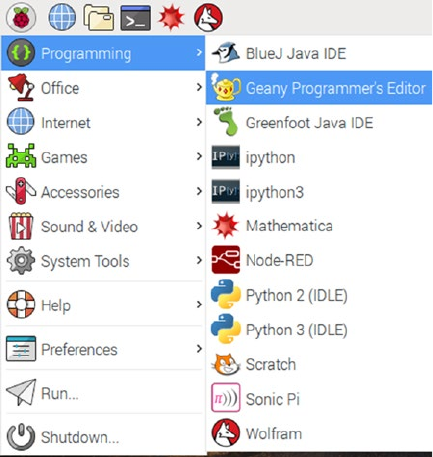This screenshot has width=433, height=457.
Task: Launch the web browser globe icon in the taskbar
Action: pos(62,17)
